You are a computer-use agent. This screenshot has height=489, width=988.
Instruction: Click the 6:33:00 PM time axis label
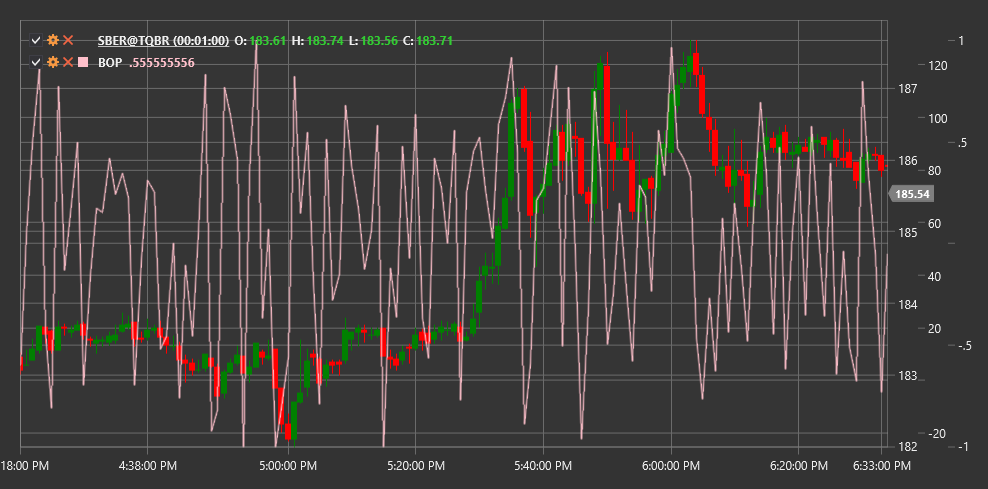point(882,466)
